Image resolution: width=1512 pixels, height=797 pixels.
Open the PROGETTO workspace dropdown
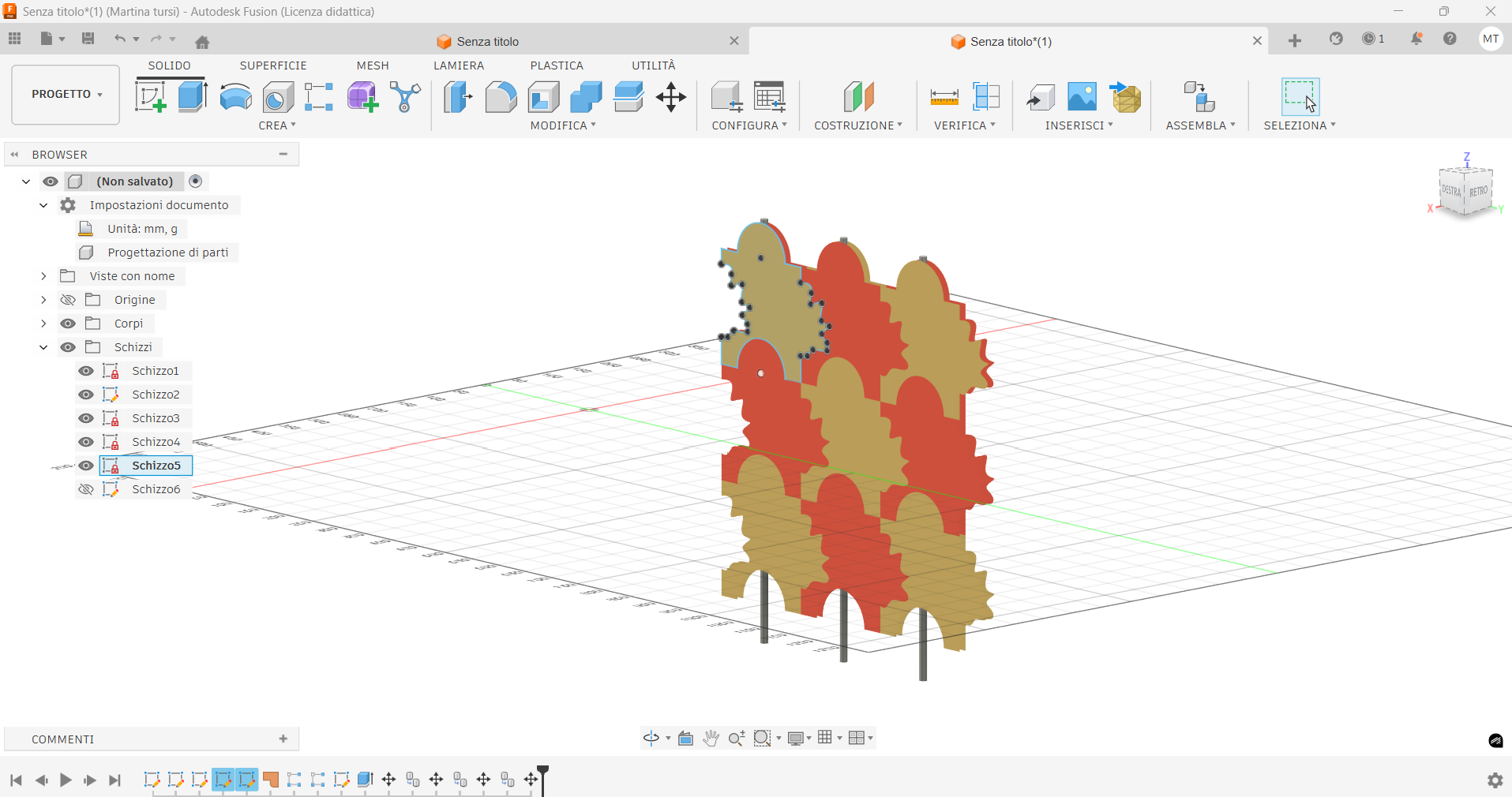66,94
